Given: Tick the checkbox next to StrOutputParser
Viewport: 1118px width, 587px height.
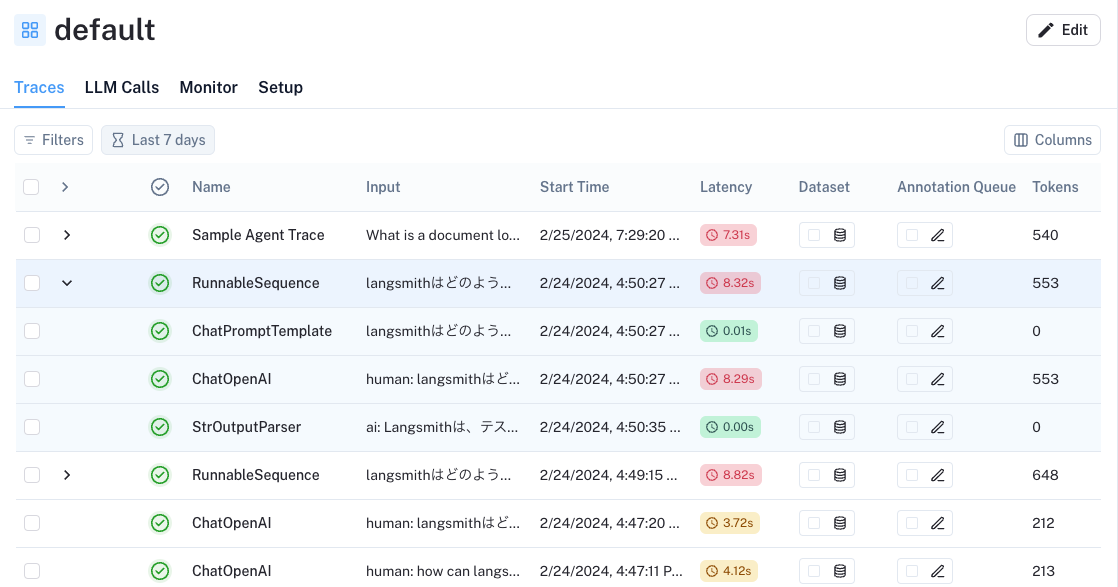Looking at the screenshot, I should (31, 427).
